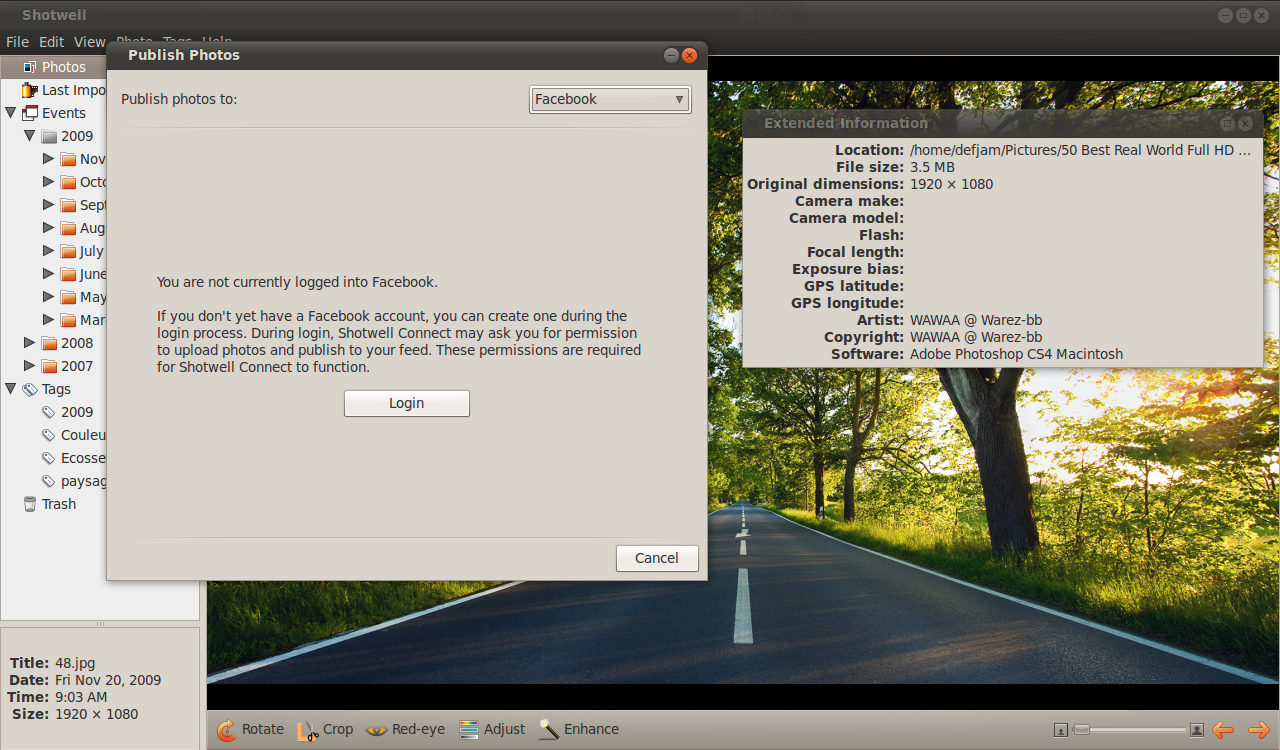Click the Rotate tool icon
The width and height of the screenshot is (1280, 750).
click(x=226, y=730)
